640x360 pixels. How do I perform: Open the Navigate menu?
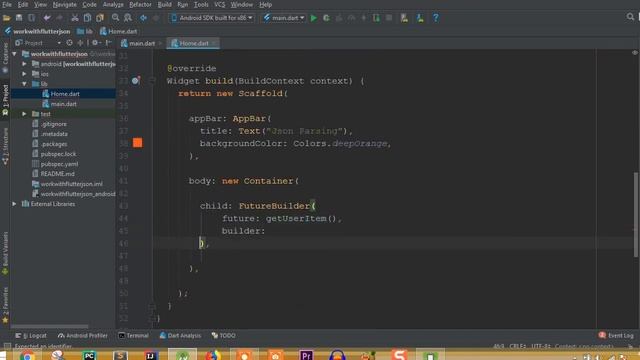tap(64, 4)
